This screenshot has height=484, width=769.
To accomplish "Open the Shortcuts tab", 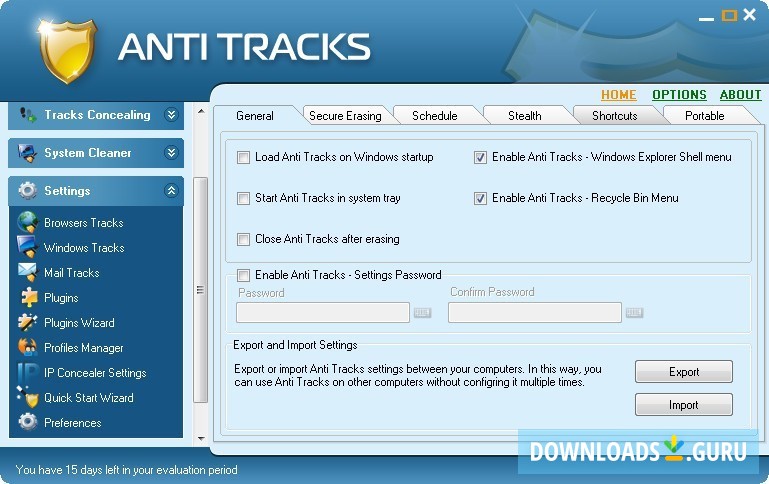I will tap(615, 116).
